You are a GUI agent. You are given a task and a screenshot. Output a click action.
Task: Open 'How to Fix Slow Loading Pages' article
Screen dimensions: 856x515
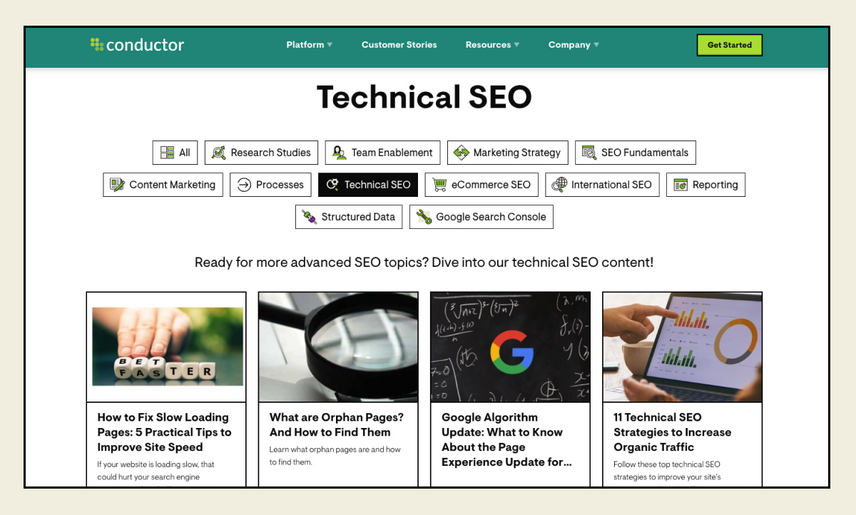[x=164, y=432]
